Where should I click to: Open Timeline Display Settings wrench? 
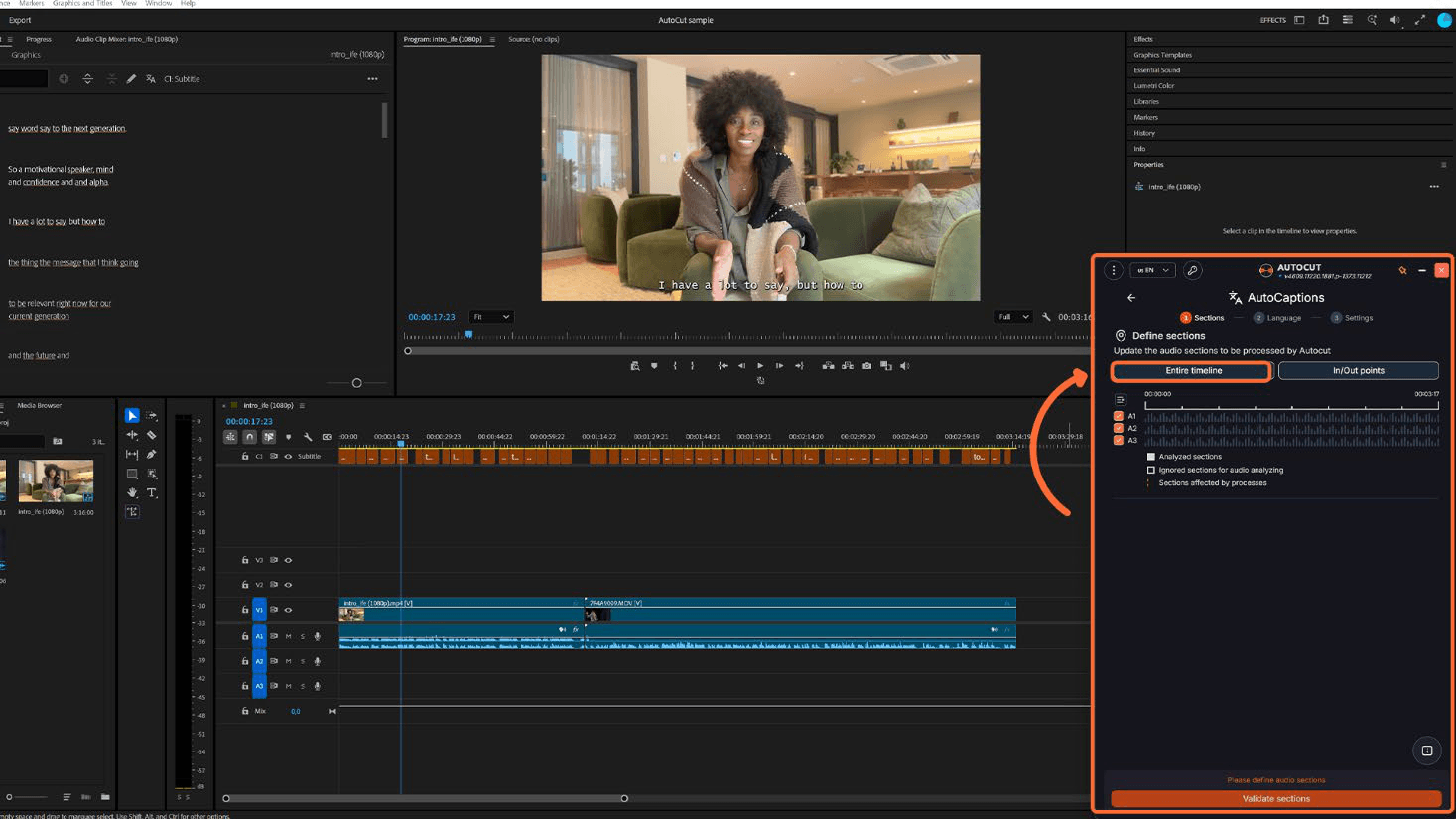coord(308,437)
